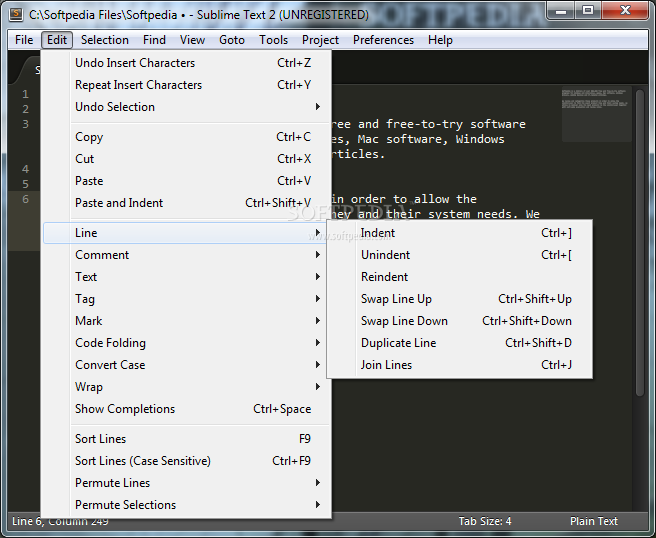Choose Sort Lines (Case Sensitive)
Viewport: 656px width, 538px height.
tap(187, 461)
